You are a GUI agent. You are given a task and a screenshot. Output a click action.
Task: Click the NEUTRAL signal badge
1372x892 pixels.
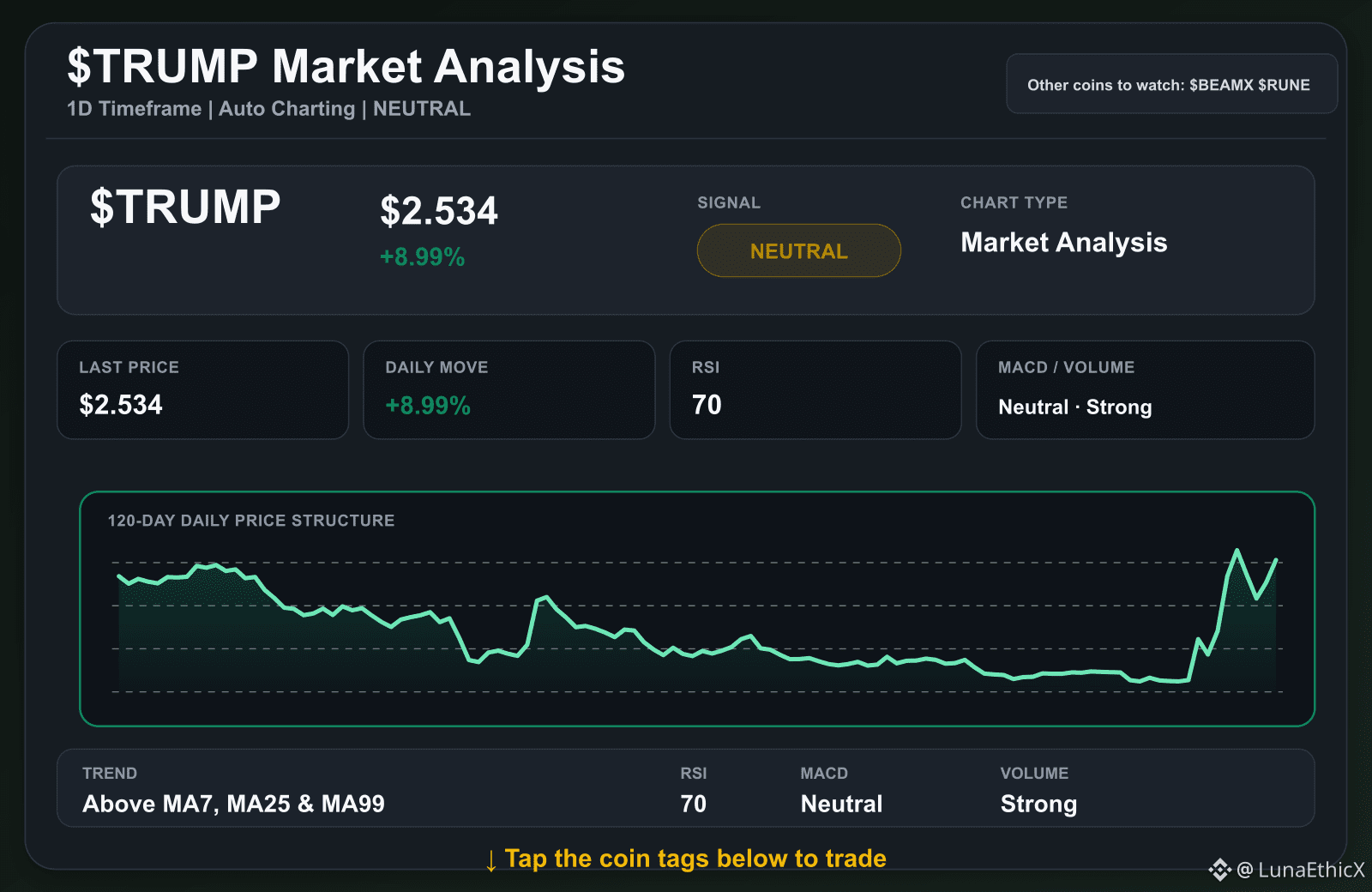[798, 250]
